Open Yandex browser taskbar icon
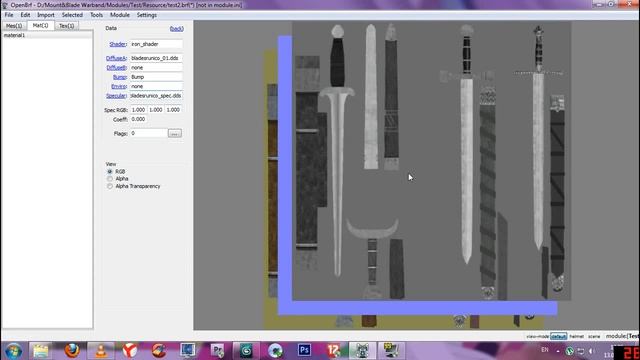Viewport: 640px width, 360px height. [130, 351]
